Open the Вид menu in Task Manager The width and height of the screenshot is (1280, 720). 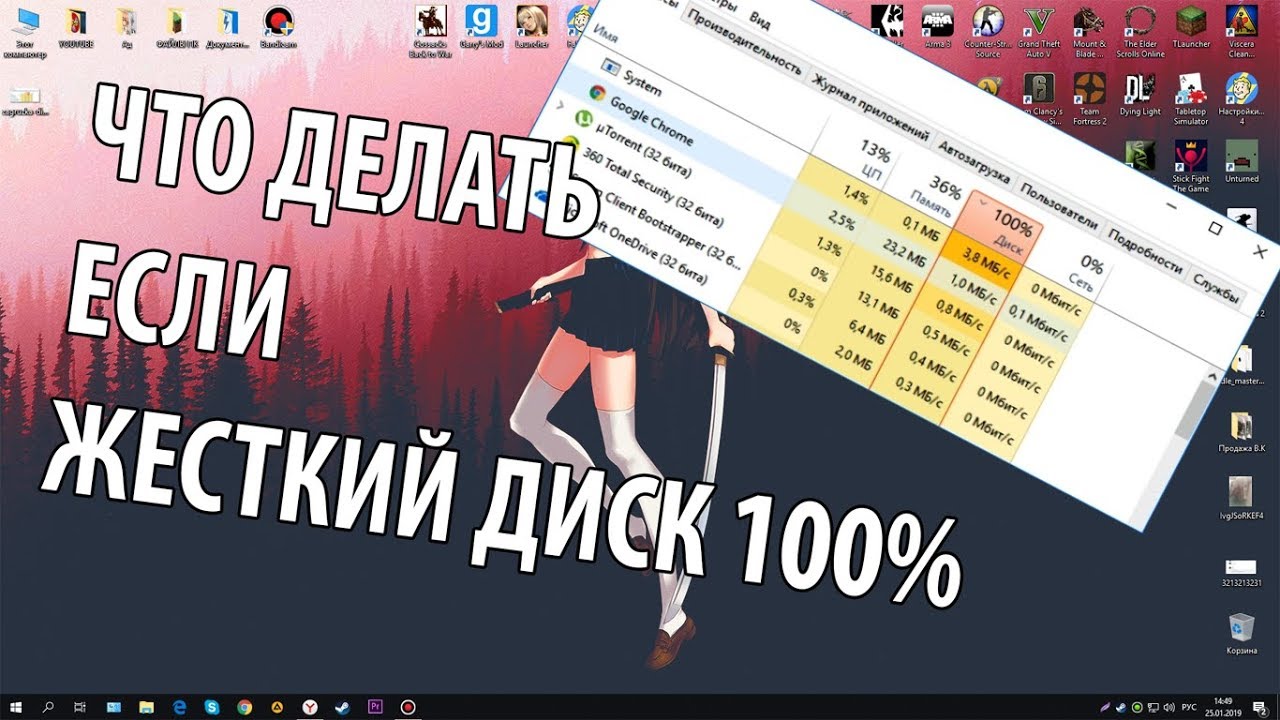(761, 19)
